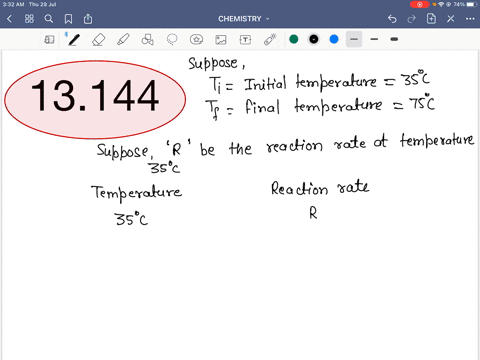Choose the black pen color
Image resolution: width=480 pixels, height=360 pixels.
pos(314,39)
